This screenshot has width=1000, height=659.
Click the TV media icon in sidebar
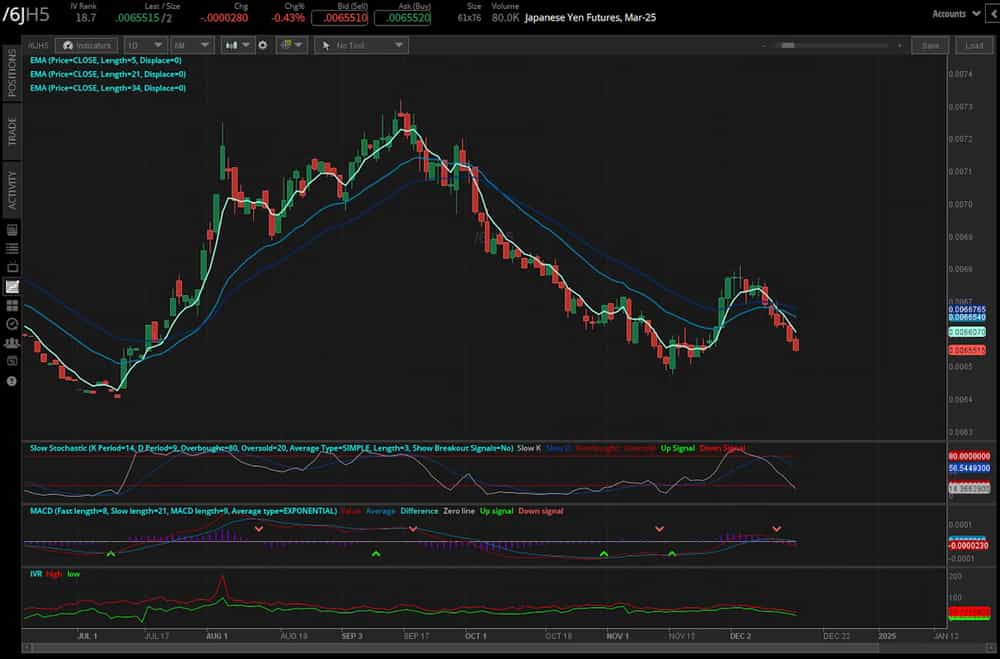pos(12,268)
